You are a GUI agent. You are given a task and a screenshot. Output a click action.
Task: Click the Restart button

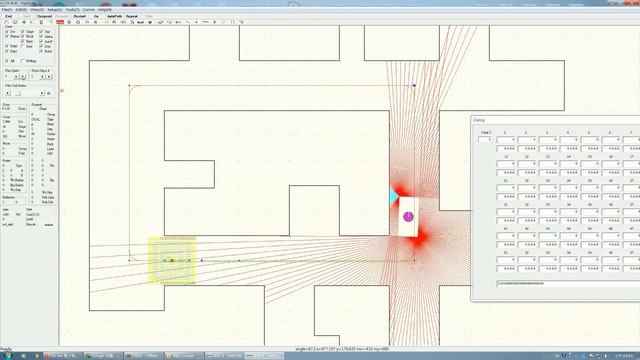click(80, 16)
